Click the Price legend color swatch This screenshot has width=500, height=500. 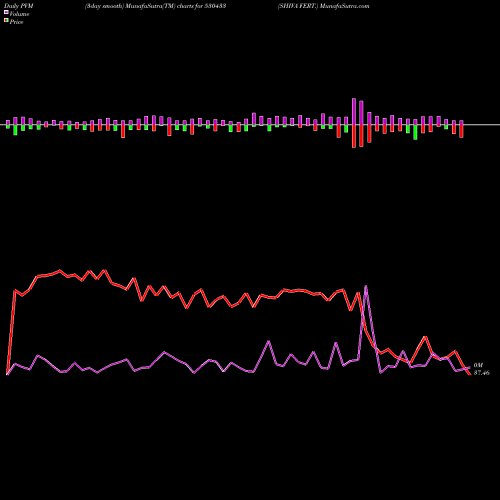click(6, 21)
